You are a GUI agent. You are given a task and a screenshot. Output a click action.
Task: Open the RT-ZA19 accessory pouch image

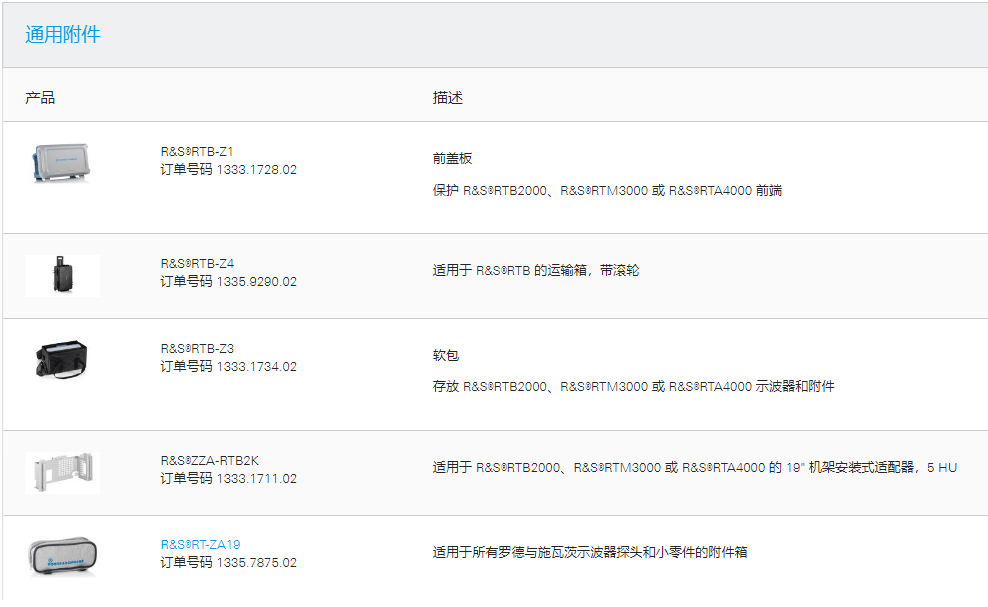[x=62, y=555]
